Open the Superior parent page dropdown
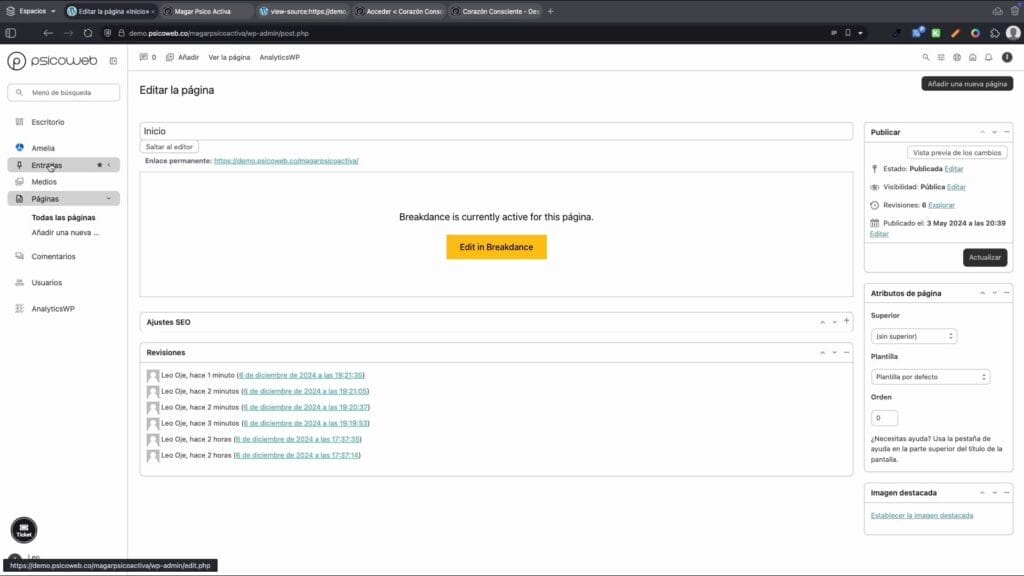 coord(913,336)
